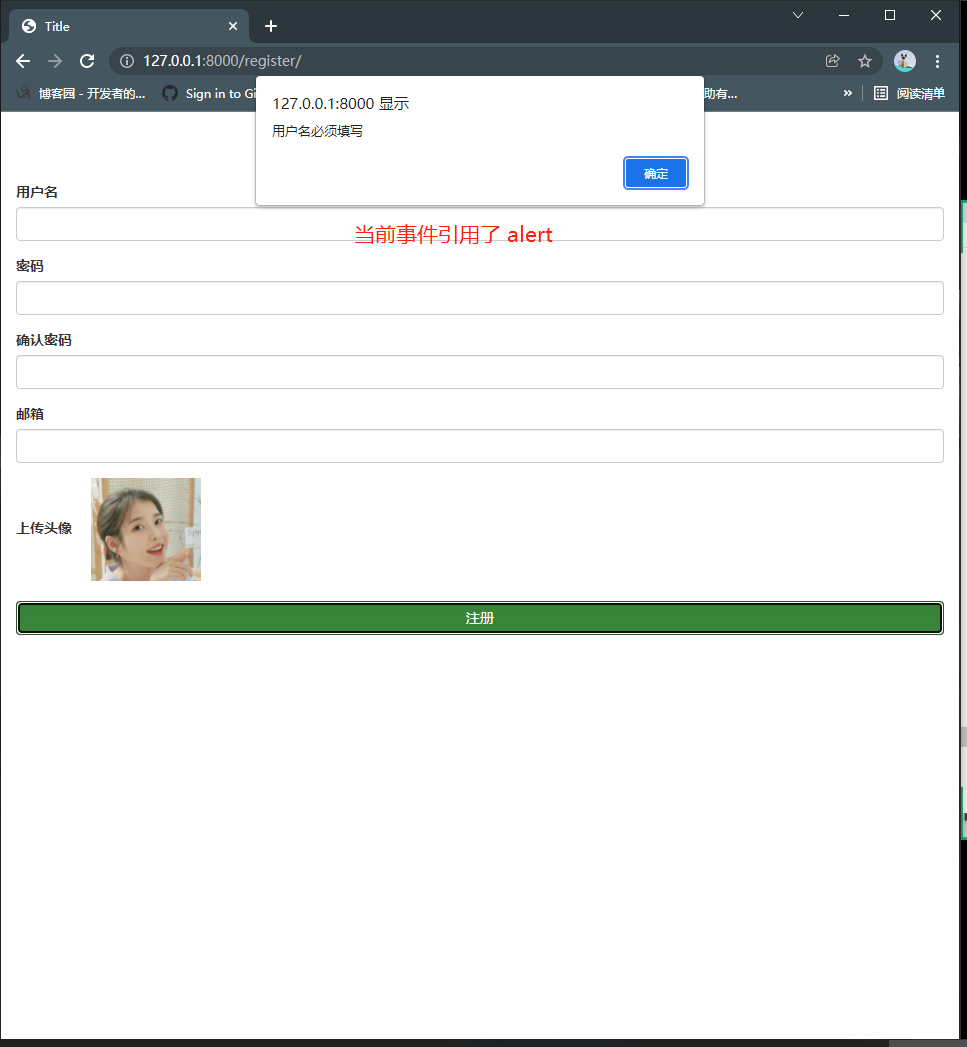Click the 邮箱 field label
Image resolution: width=967 pixels, height=1047 pixels.
pos(30,414)
